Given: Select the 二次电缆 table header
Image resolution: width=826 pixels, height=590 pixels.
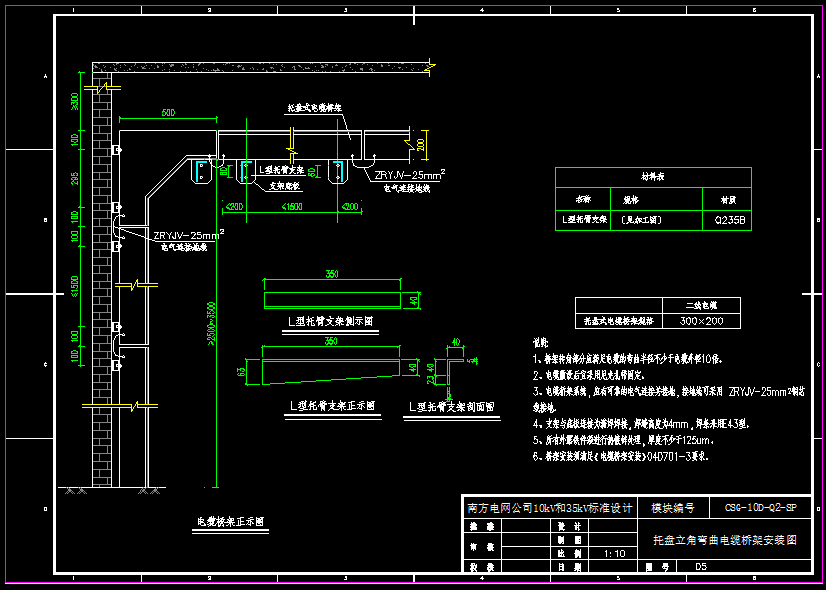Looking at the screenshot, I should tap(701, 305).
